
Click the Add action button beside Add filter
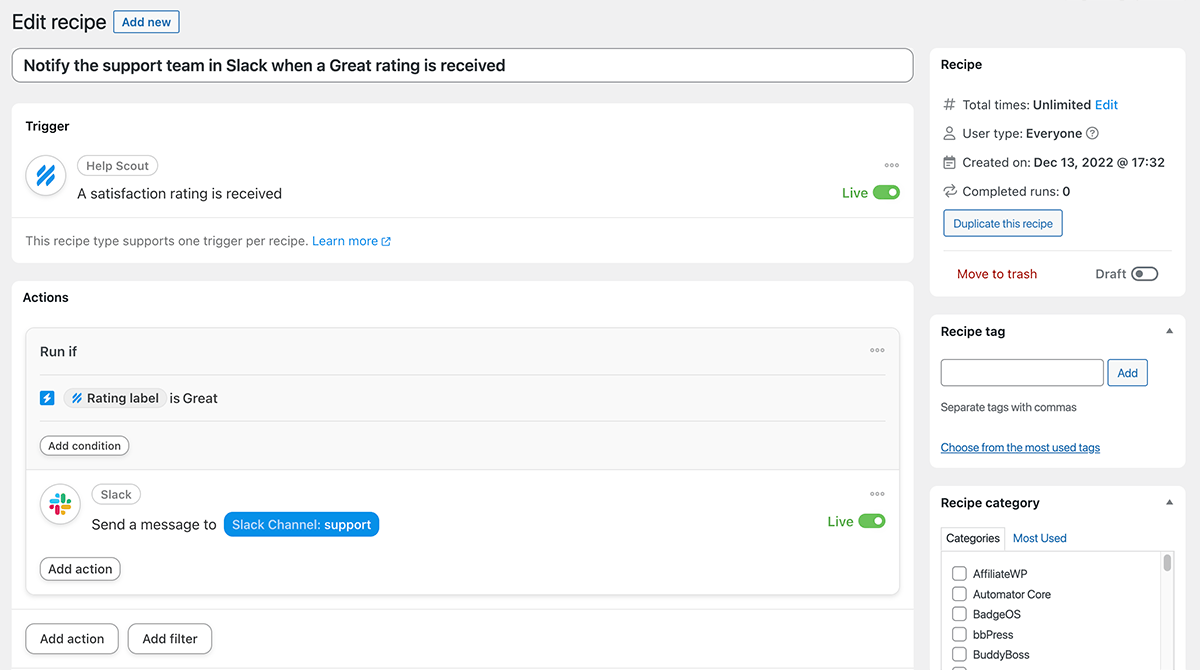[72, 639]
